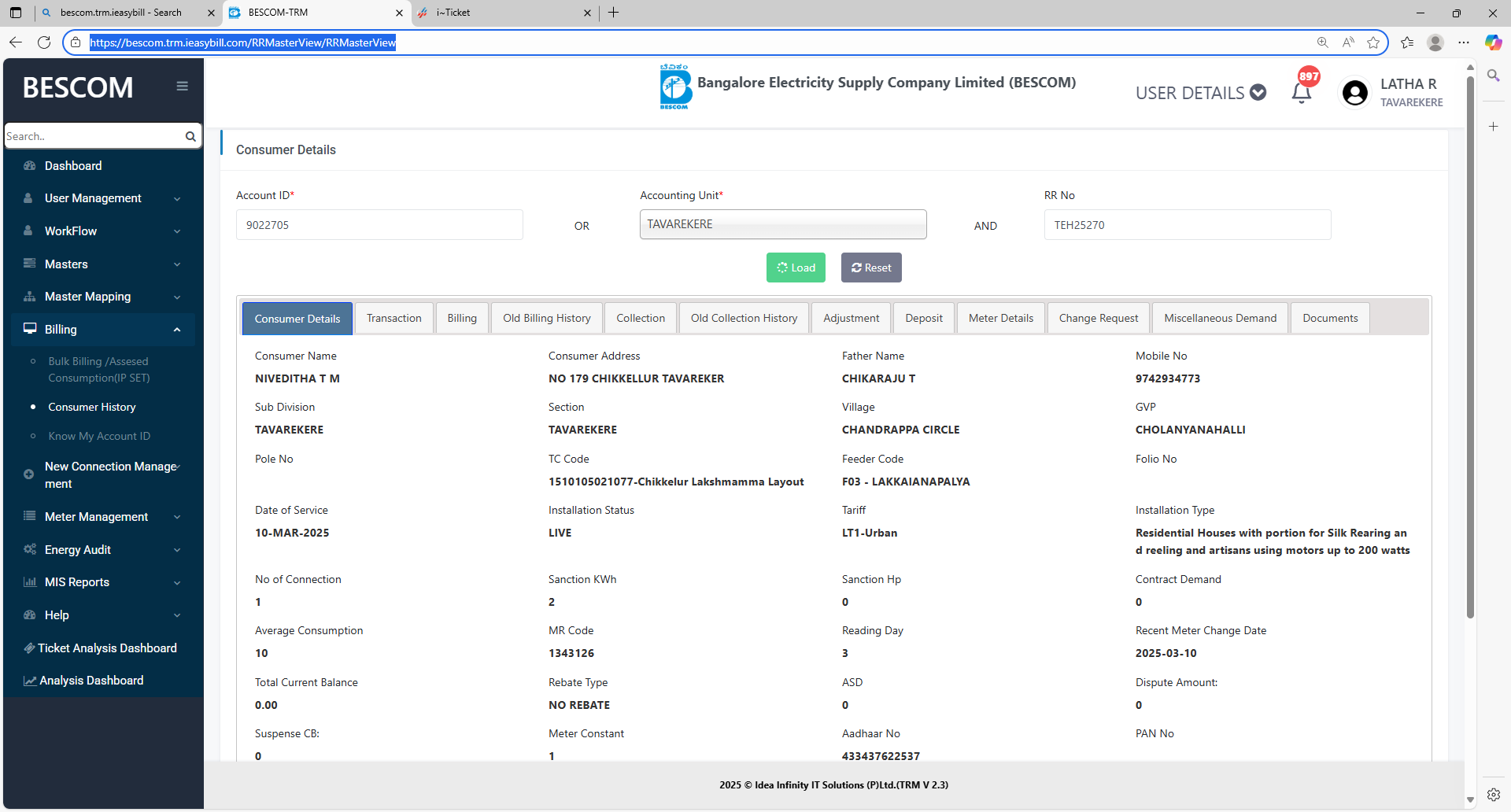
Task: Open new browser tab with plus icon
Action: (x=614, y=13)
